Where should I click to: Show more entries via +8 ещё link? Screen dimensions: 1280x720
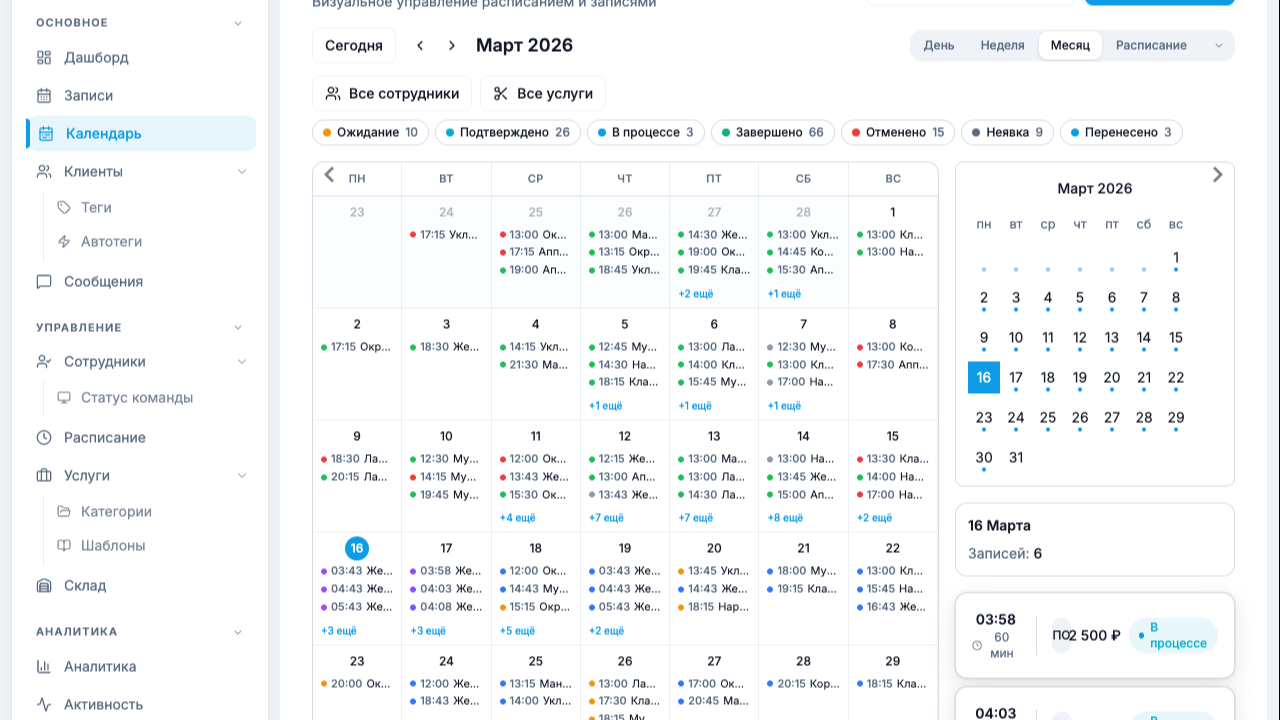point(785,518)
